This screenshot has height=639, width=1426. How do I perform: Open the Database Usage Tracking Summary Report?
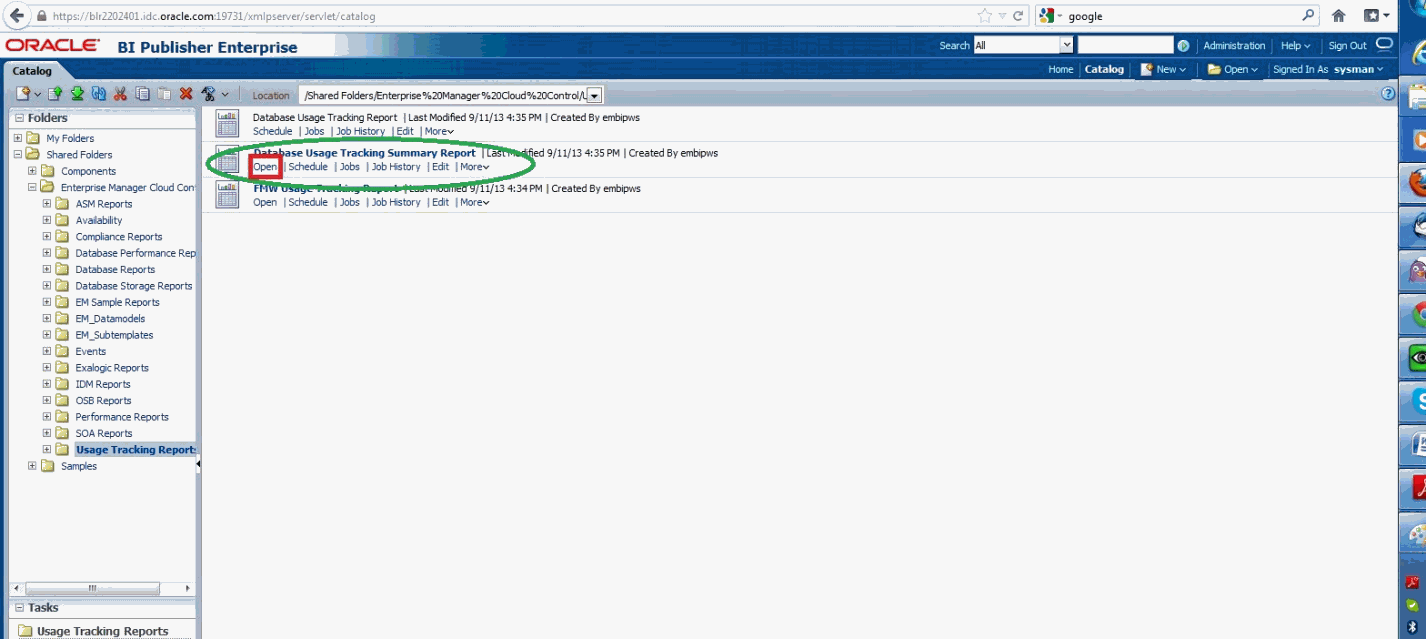click(x=265, y=167)
